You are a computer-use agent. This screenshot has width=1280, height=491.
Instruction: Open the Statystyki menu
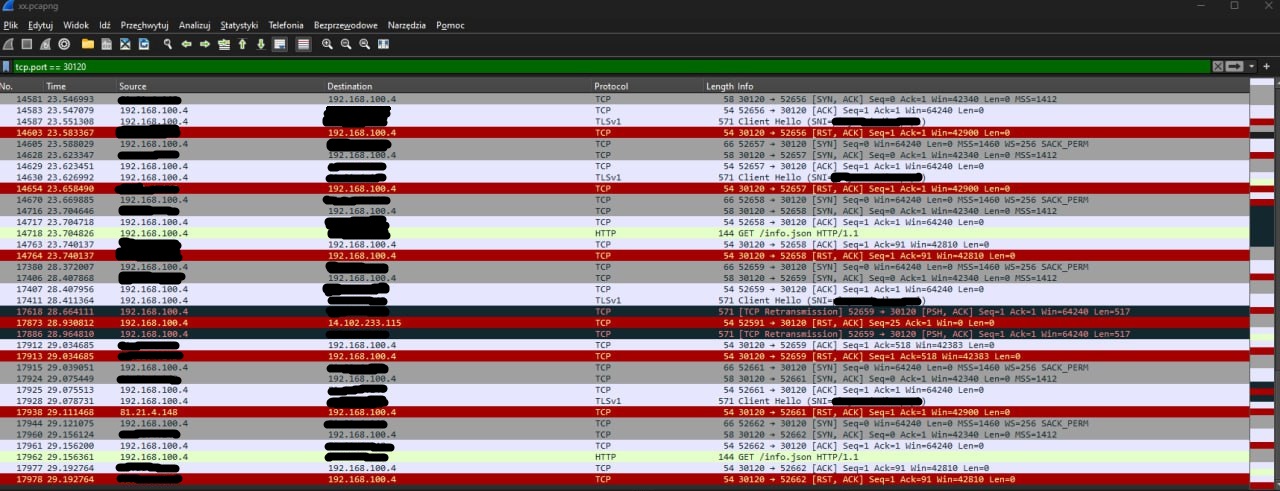pos(238,24)
